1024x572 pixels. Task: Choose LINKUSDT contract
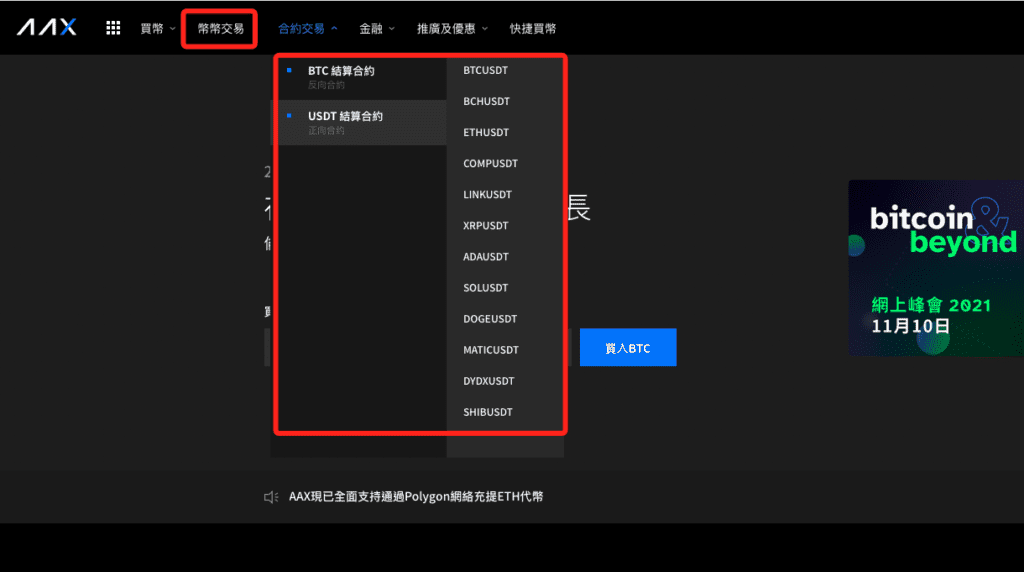coord(487,195)
